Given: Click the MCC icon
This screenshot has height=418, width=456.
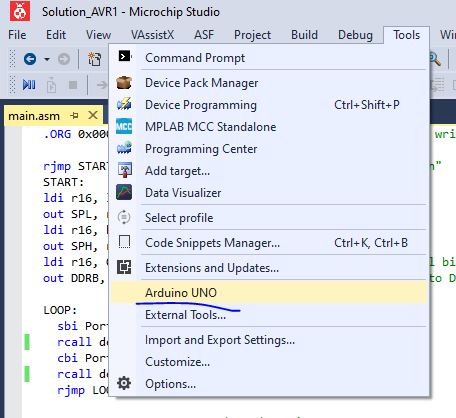Looking at the screenshot, I should point(124,126).
